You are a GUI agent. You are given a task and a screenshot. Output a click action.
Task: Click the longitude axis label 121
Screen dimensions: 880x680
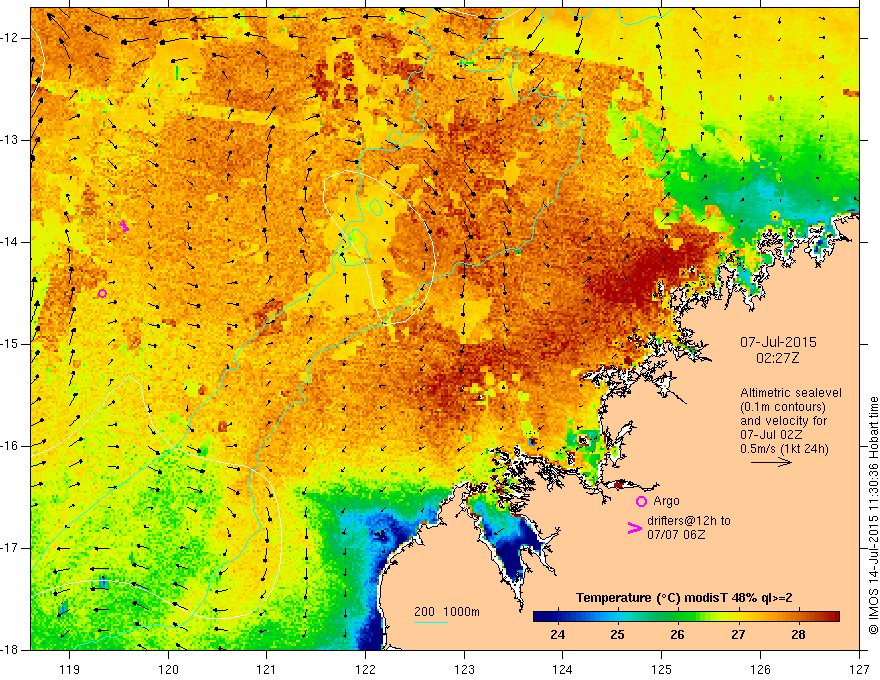tap(266, 669)
